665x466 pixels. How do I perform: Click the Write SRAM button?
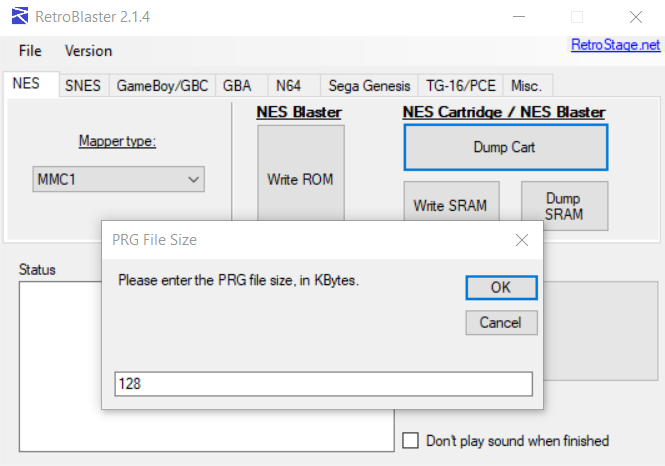(x=451, y=202)
